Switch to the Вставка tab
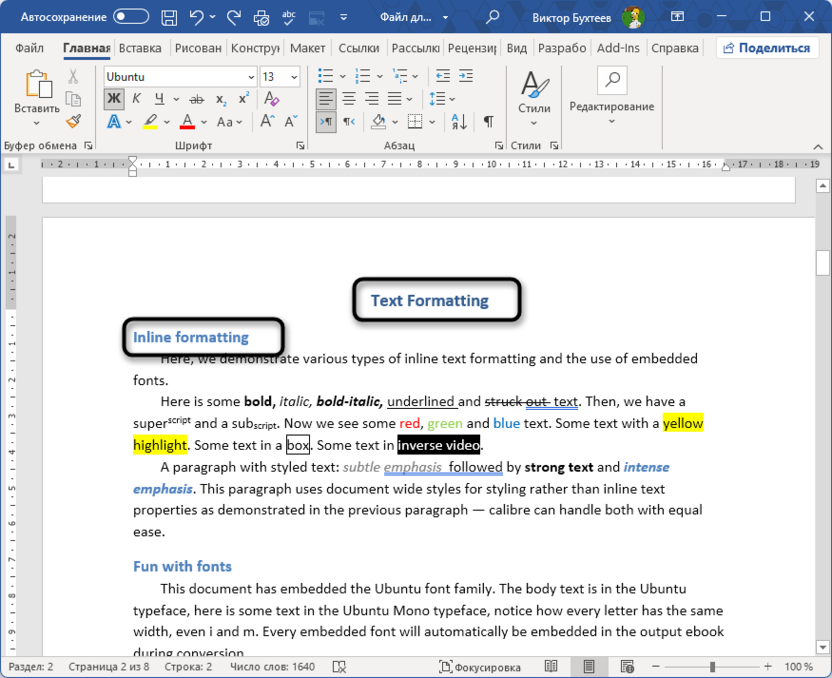 pyautogui.click(x=140, y=48)
